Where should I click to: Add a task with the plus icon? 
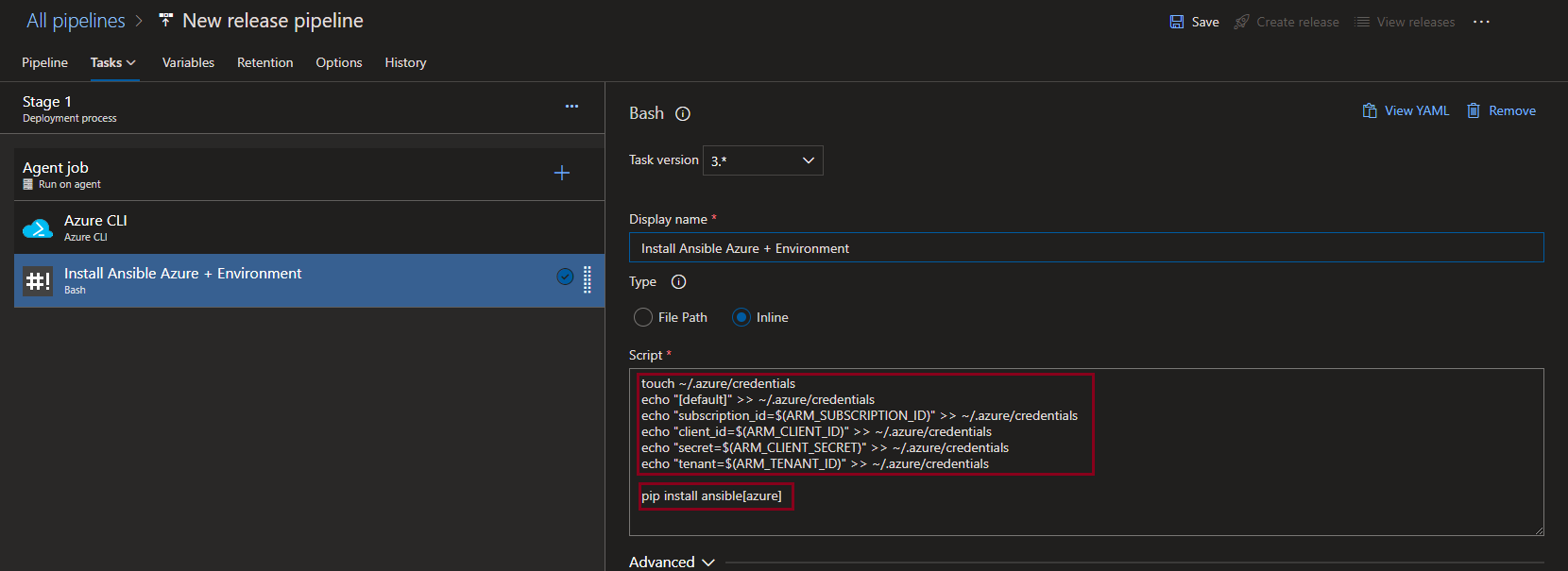point(562,173)
